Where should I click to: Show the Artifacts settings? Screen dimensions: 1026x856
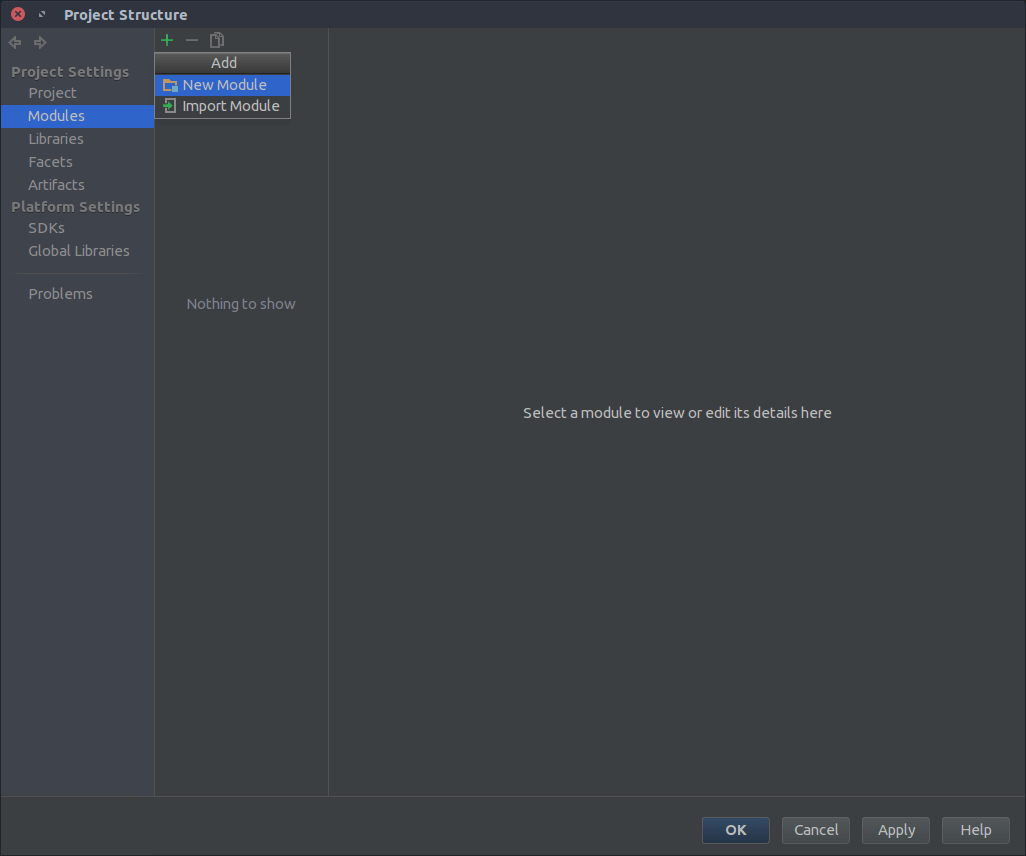(56, 185)
